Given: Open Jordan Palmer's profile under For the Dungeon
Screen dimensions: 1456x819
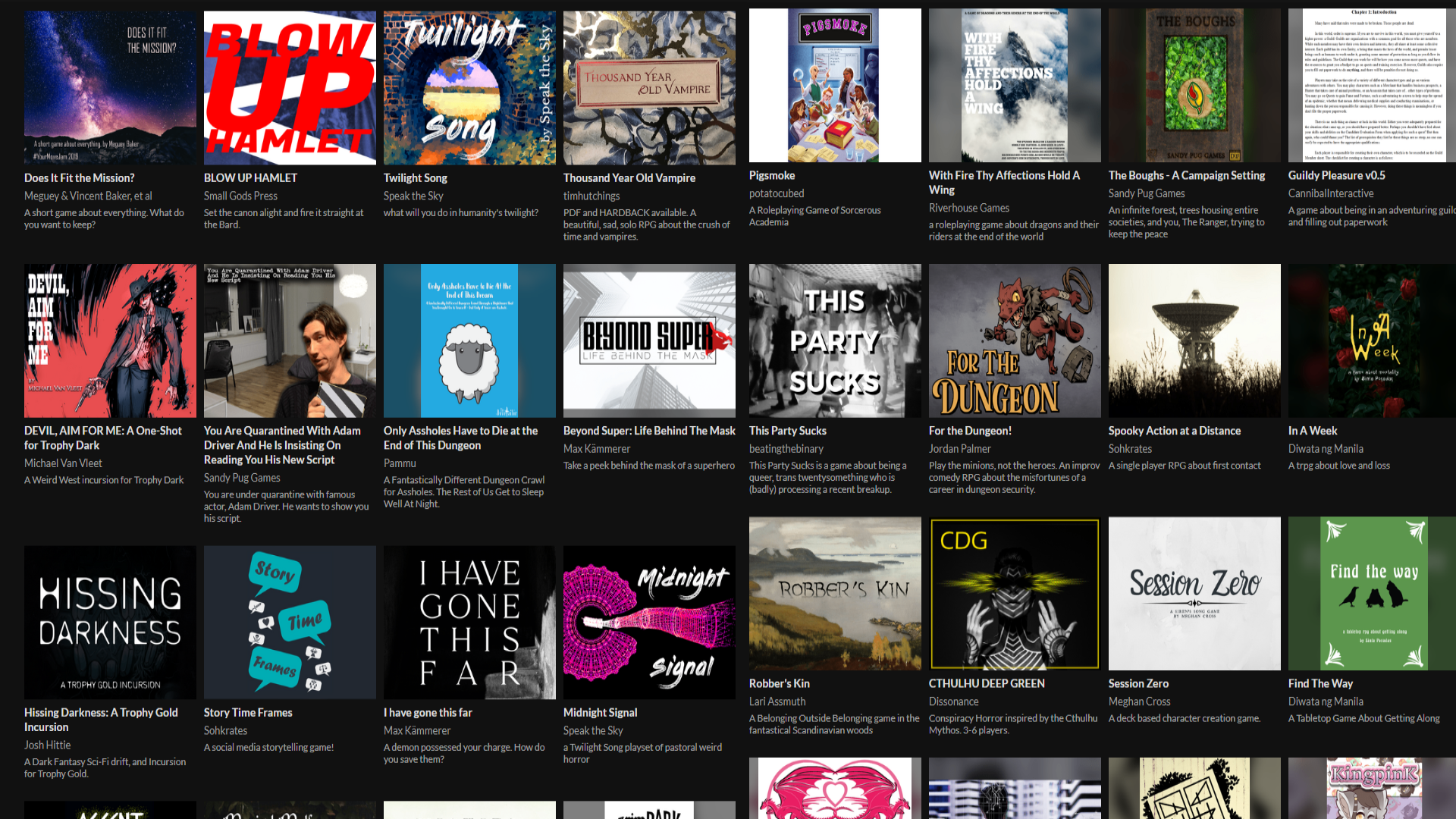Looking at the screenshot, I should [959, 448].
